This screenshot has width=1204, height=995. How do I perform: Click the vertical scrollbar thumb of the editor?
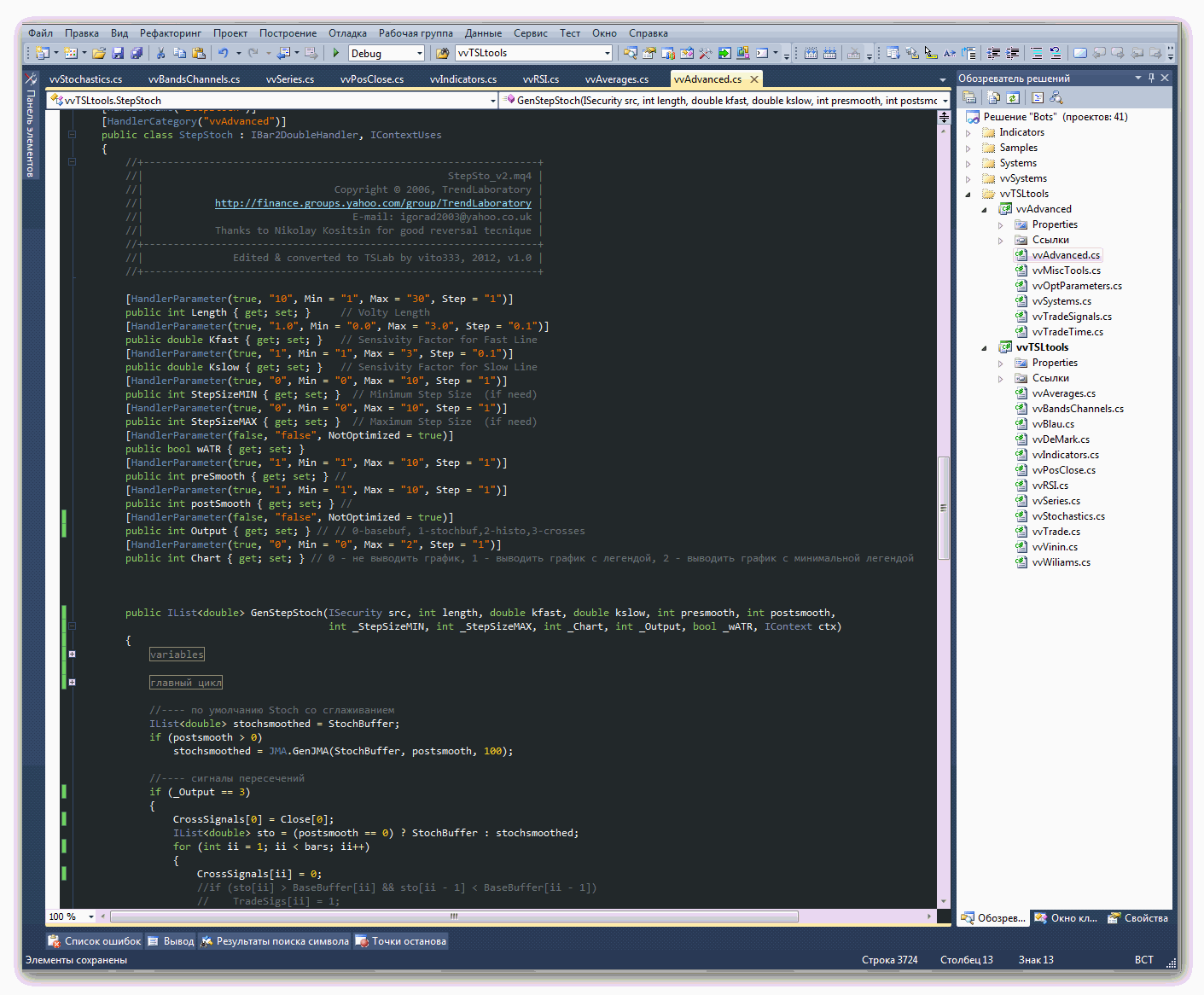coord(944,508)
